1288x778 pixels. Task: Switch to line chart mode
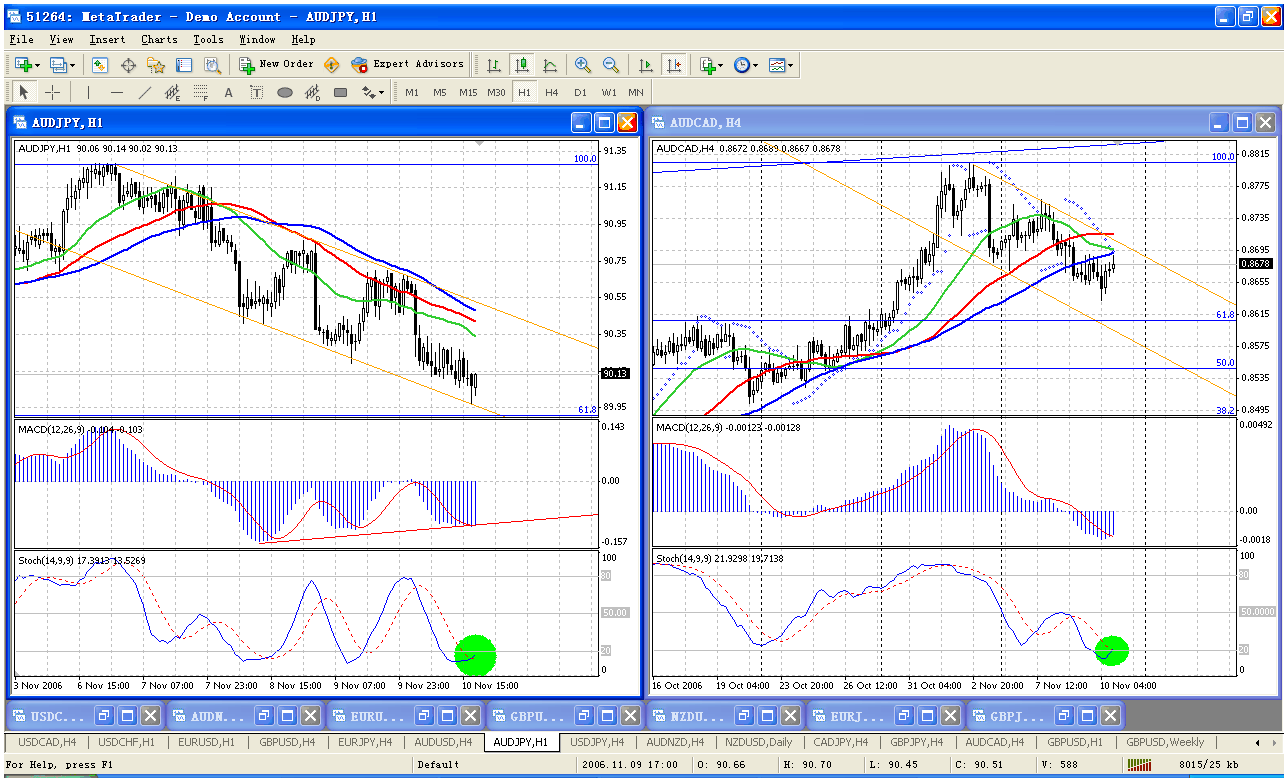[x=550, y=65]
